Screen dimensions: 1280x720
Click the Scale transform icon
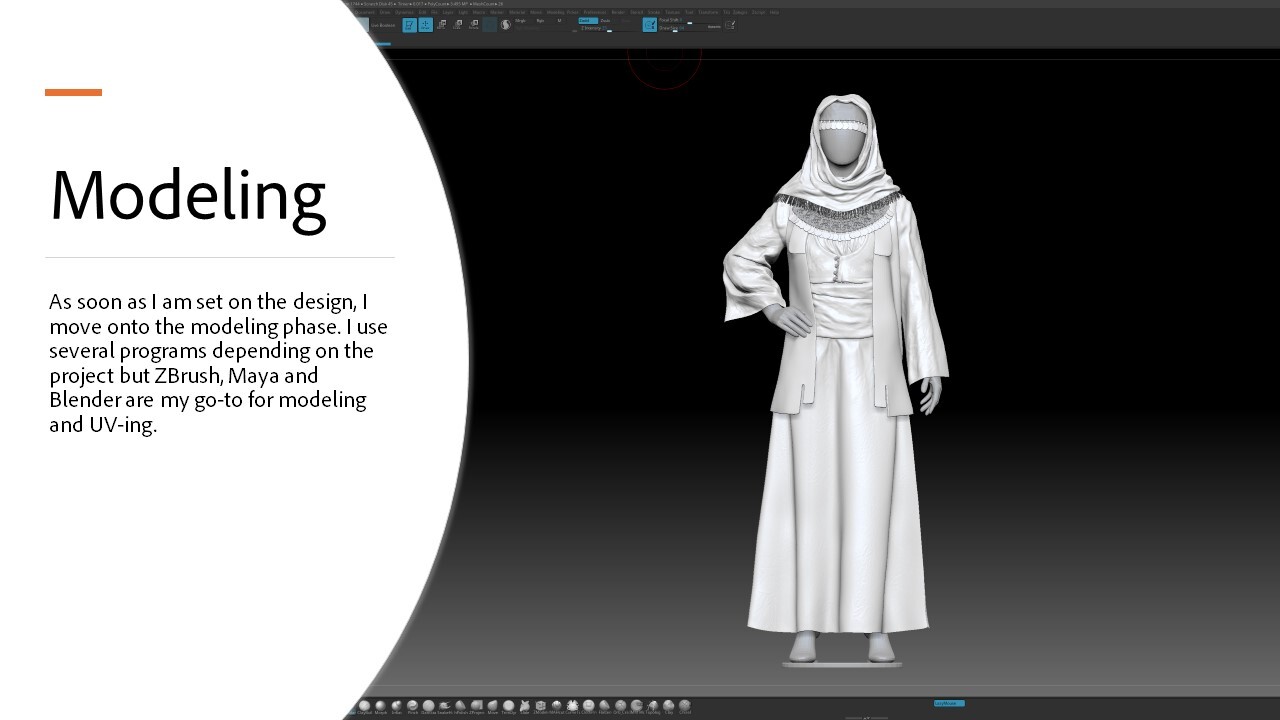click(457, 24)
